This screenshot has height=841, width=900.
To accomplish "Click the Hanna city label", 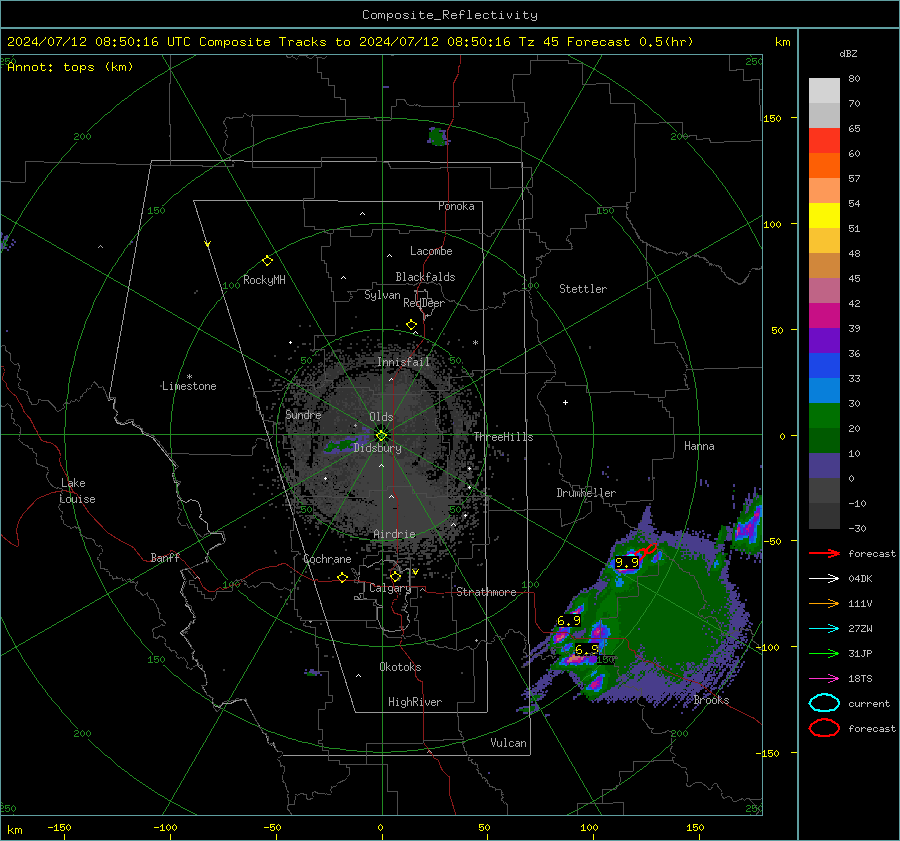I will tap(699, 446).
